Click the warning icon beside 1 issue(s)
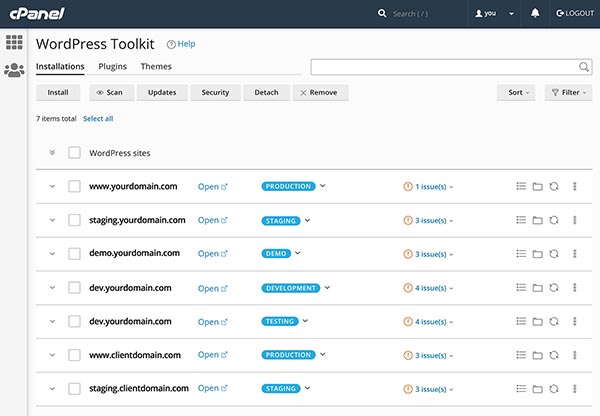 coord(408,187)
